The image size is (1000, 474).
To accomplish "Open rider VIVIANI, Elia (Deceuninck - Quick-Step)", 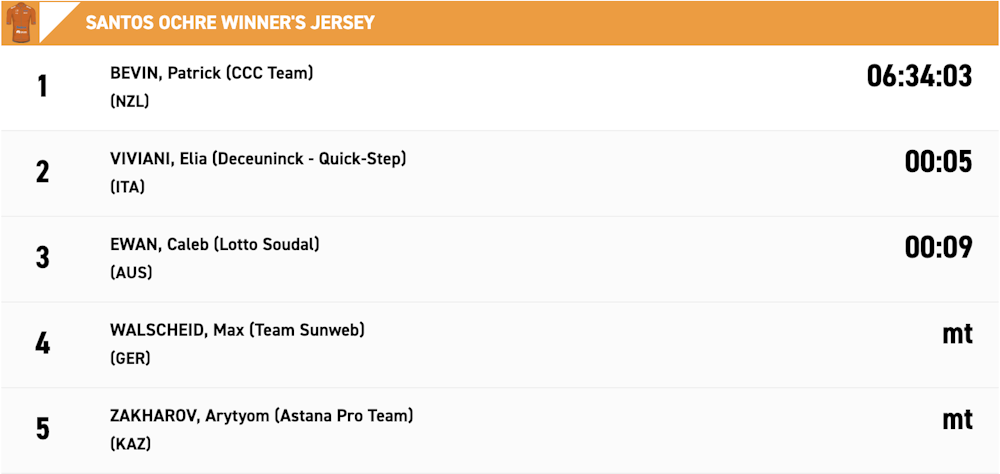I will click(258, 159).
